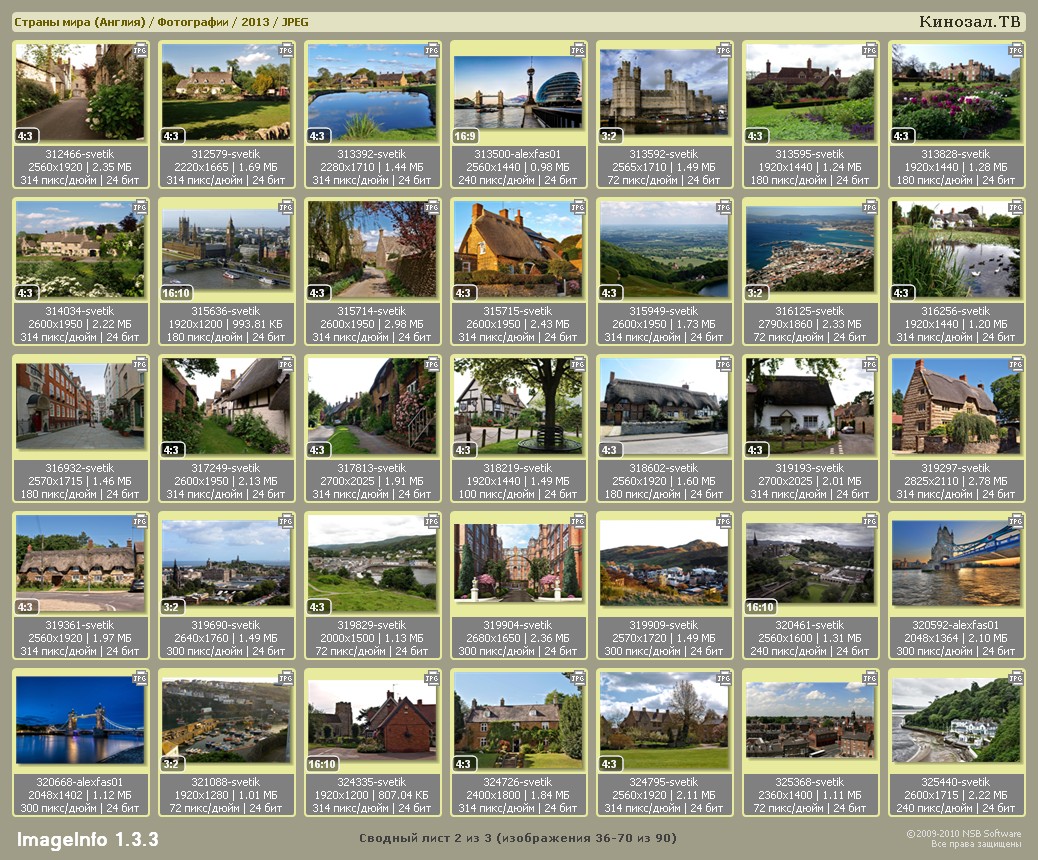Click the 16:10 badge on 324335-svetik
The width and height of the screenshot is (1038, 860).
322,764
